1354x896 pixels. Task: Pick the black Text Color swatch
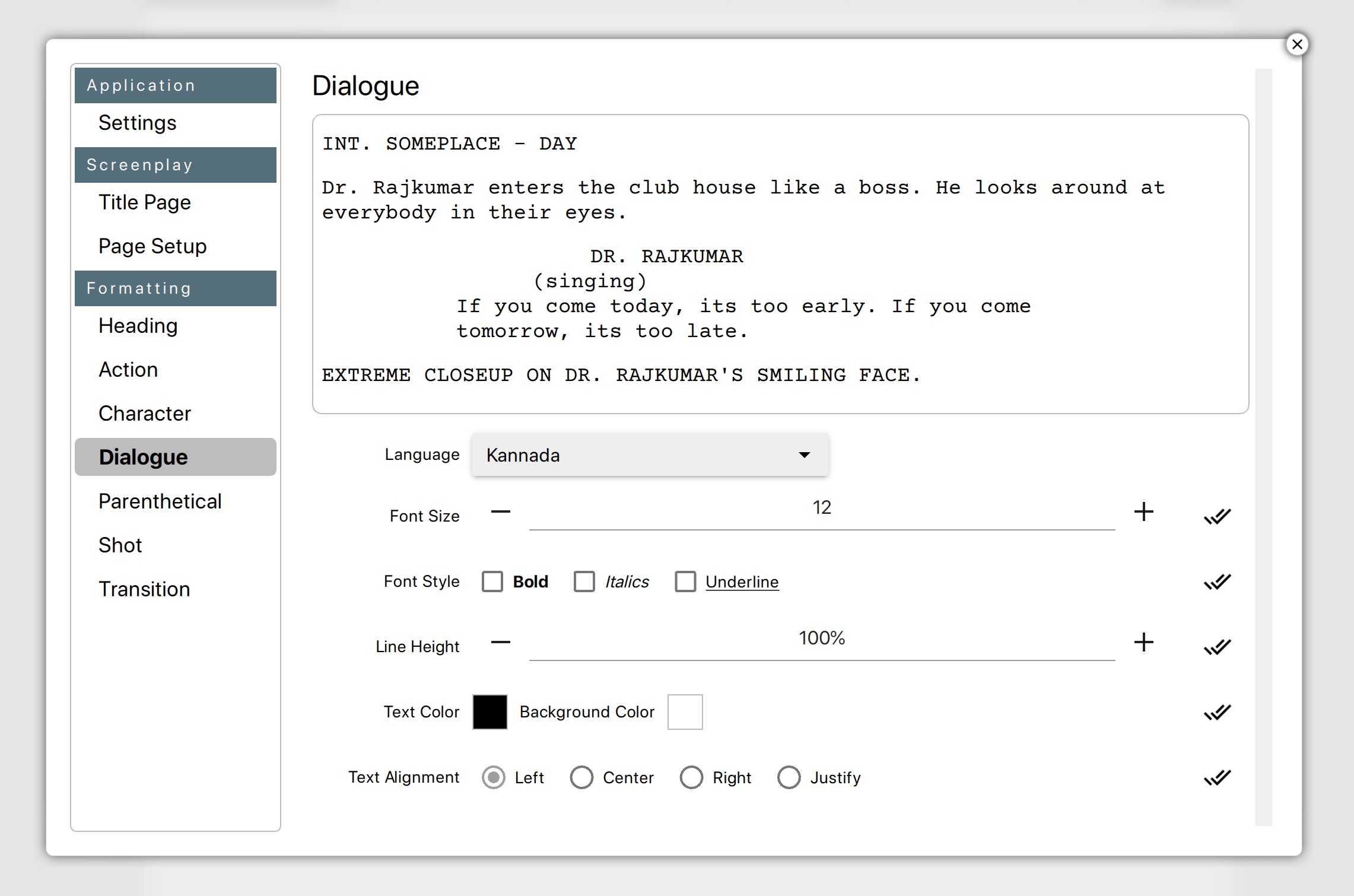490,712
